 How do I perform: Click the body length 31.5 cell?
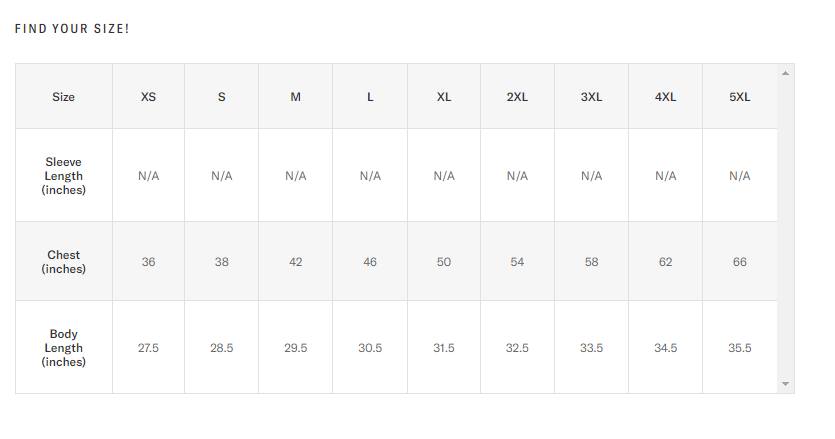pyautogui.click(x=443, y=348)
